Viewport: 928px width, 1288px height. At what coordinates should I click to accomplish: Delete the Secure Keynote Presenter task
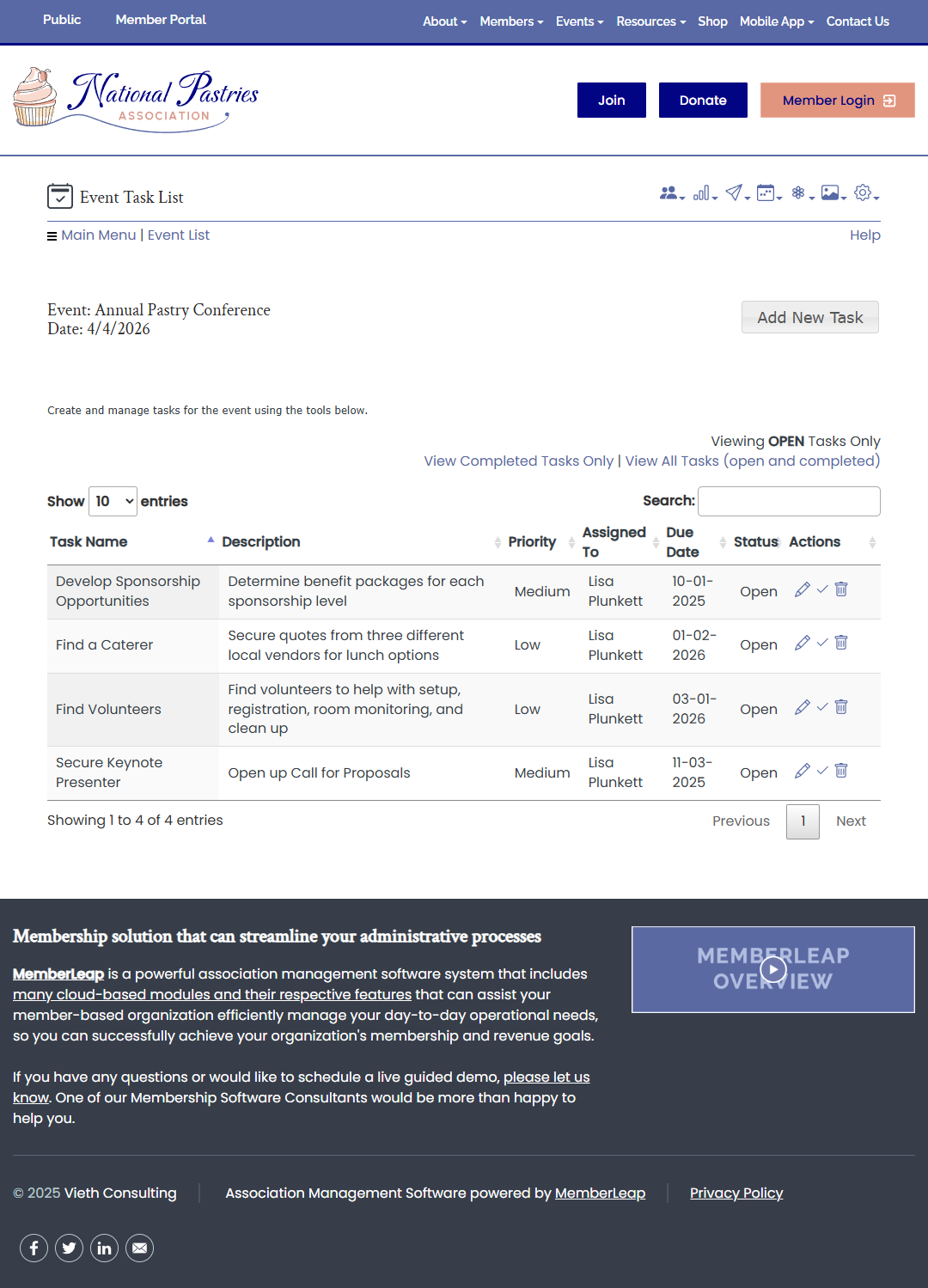pos(841,771)
